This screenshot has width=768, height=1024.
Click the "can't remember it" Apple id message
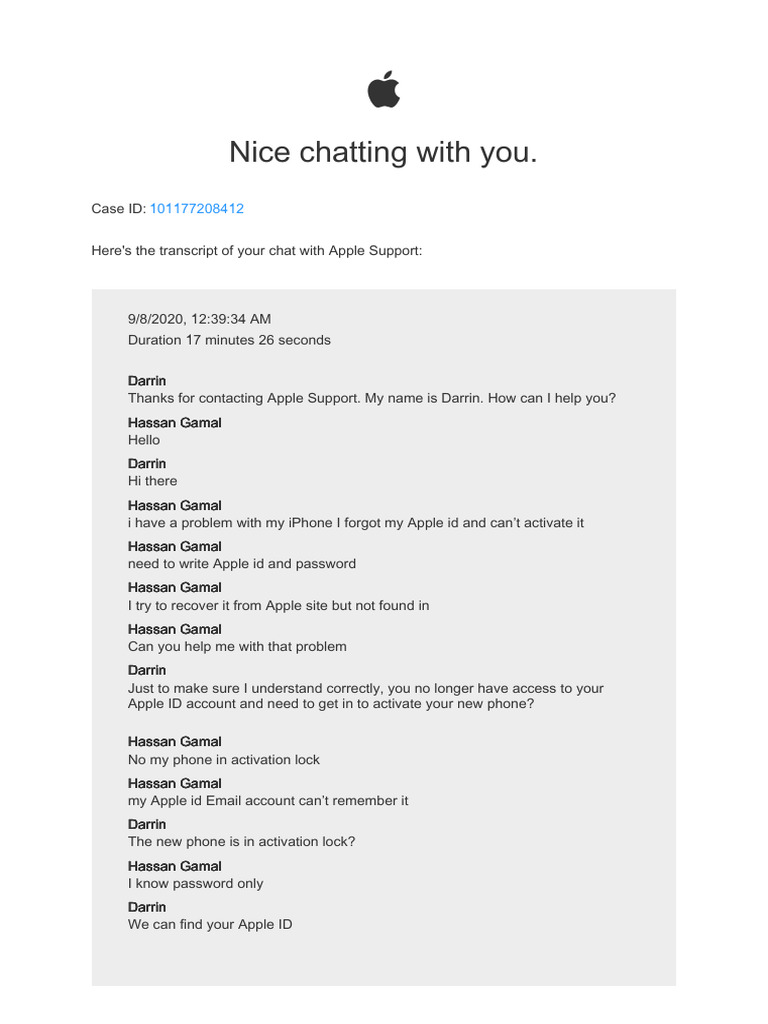(268, 801)
